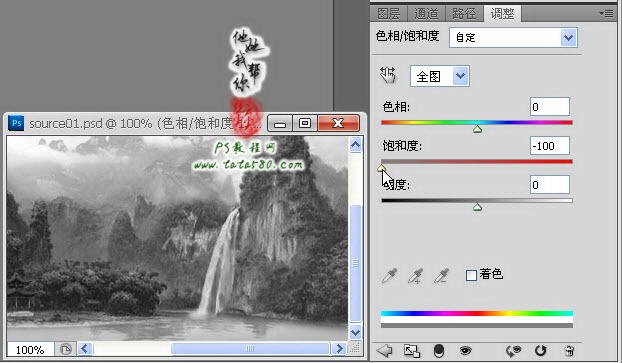Click the Ps icon in source01.psd title bar

tap(17, 123)
